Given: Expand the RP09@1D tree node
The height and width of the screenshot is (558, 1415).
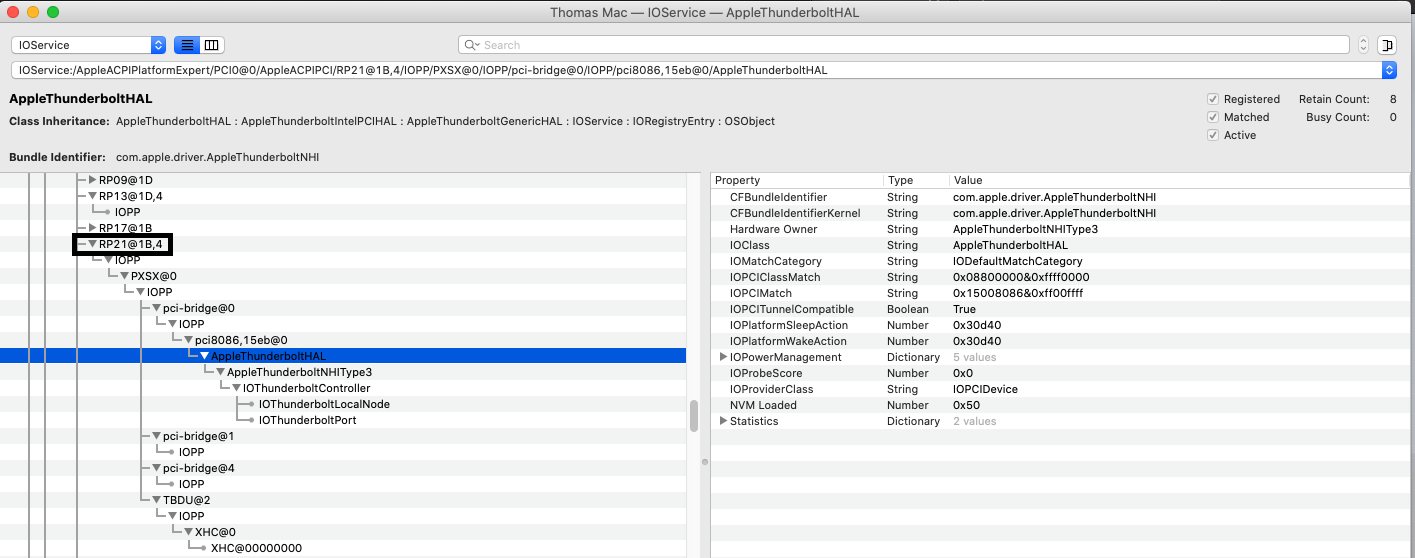Looking at the screenshot, I should (x=92, y=180).
